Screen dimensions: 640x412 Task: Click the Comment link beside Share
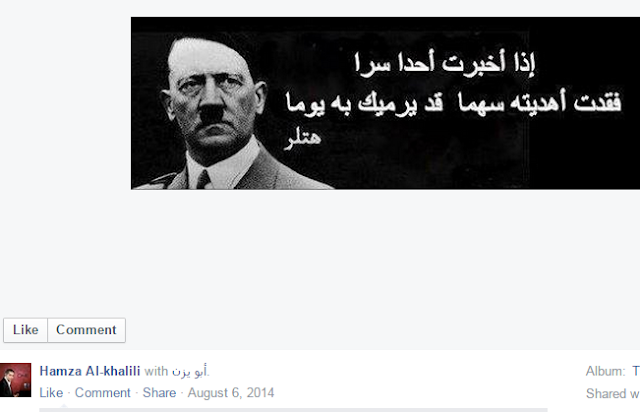[102, 393]
